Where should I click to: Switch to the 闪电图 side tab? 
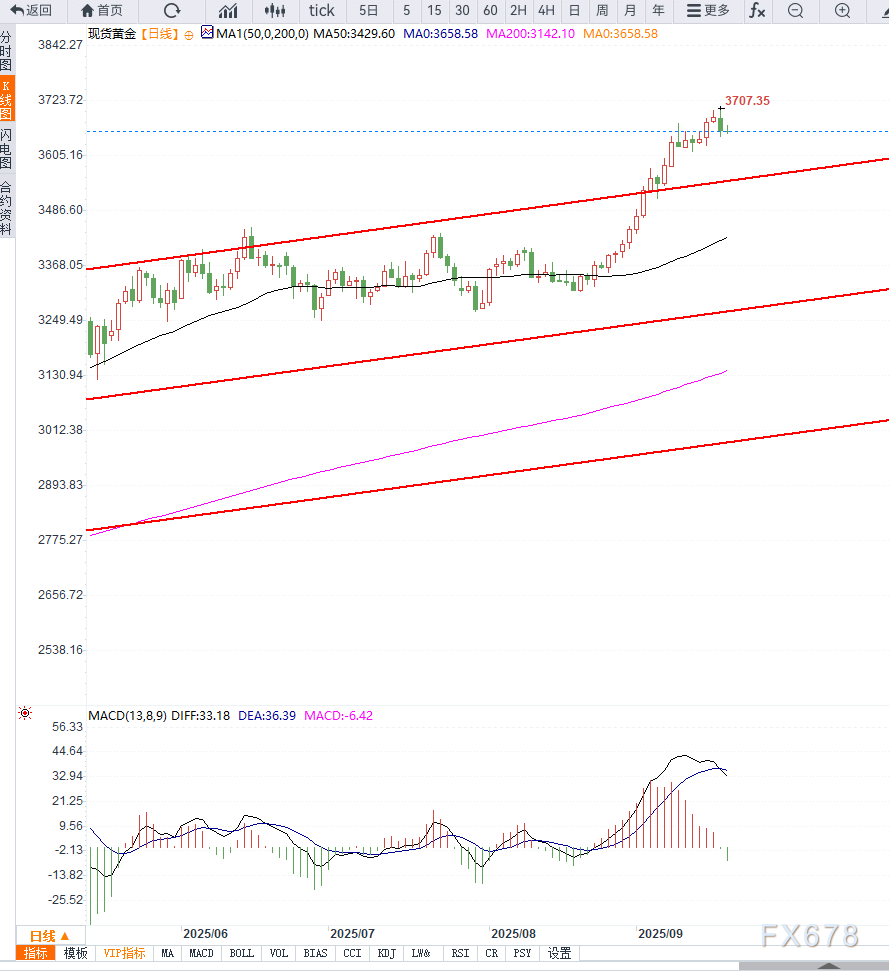7,148
